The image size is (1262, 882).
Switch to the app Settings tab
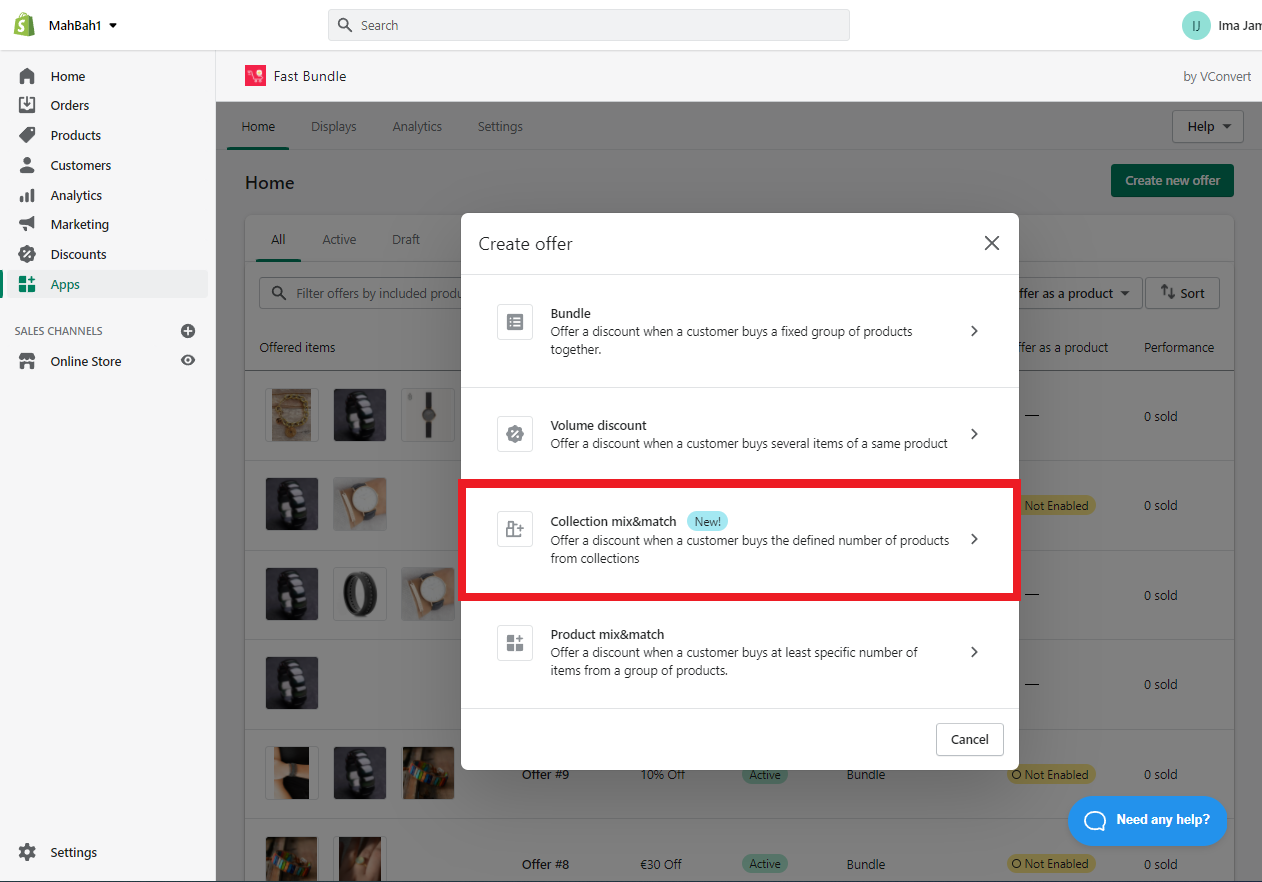[x=500, y=127]
